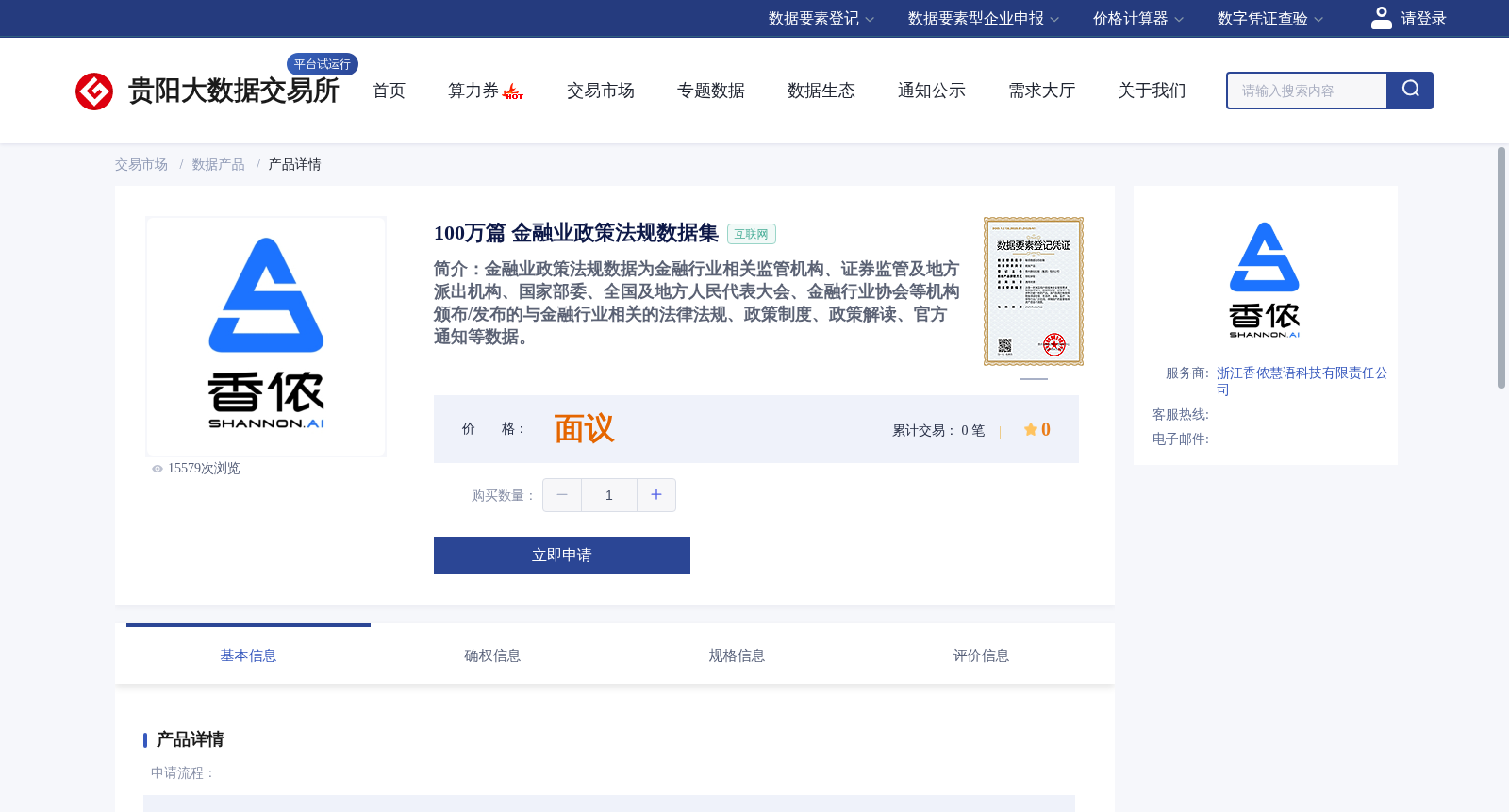
Task: Click the hot flame icon beside 算力券
Action: click(x=513, y=91)
